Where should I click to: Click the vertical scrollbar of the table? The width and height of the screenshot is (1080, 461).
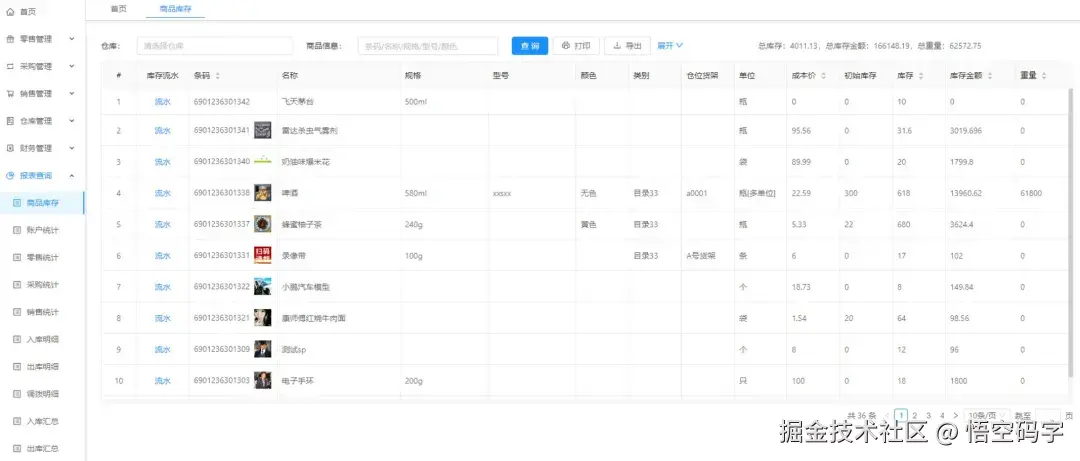pos(1070,233)
